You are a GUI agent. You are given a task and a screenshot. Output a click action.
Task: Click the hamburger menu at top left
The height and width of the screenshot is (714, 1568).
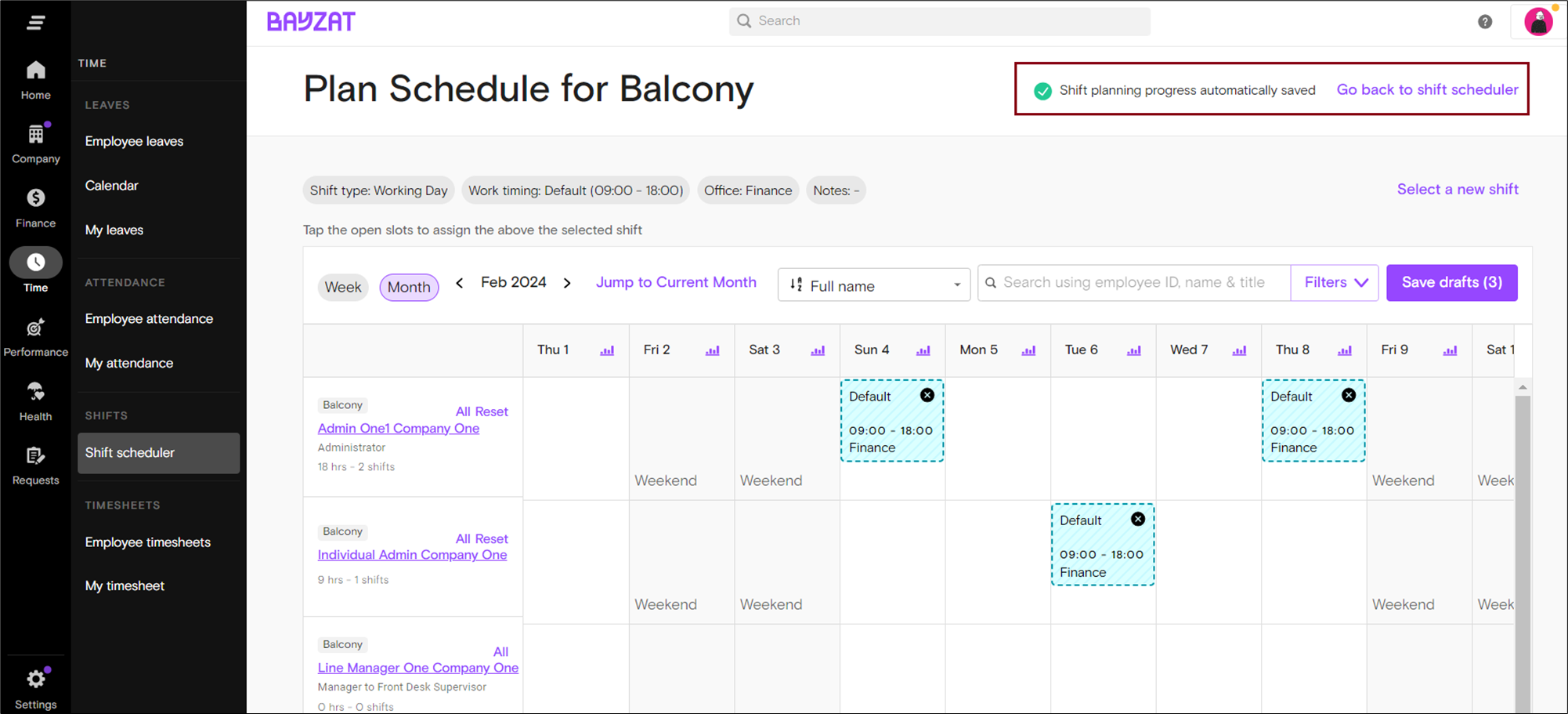click(x=35, y=22)
